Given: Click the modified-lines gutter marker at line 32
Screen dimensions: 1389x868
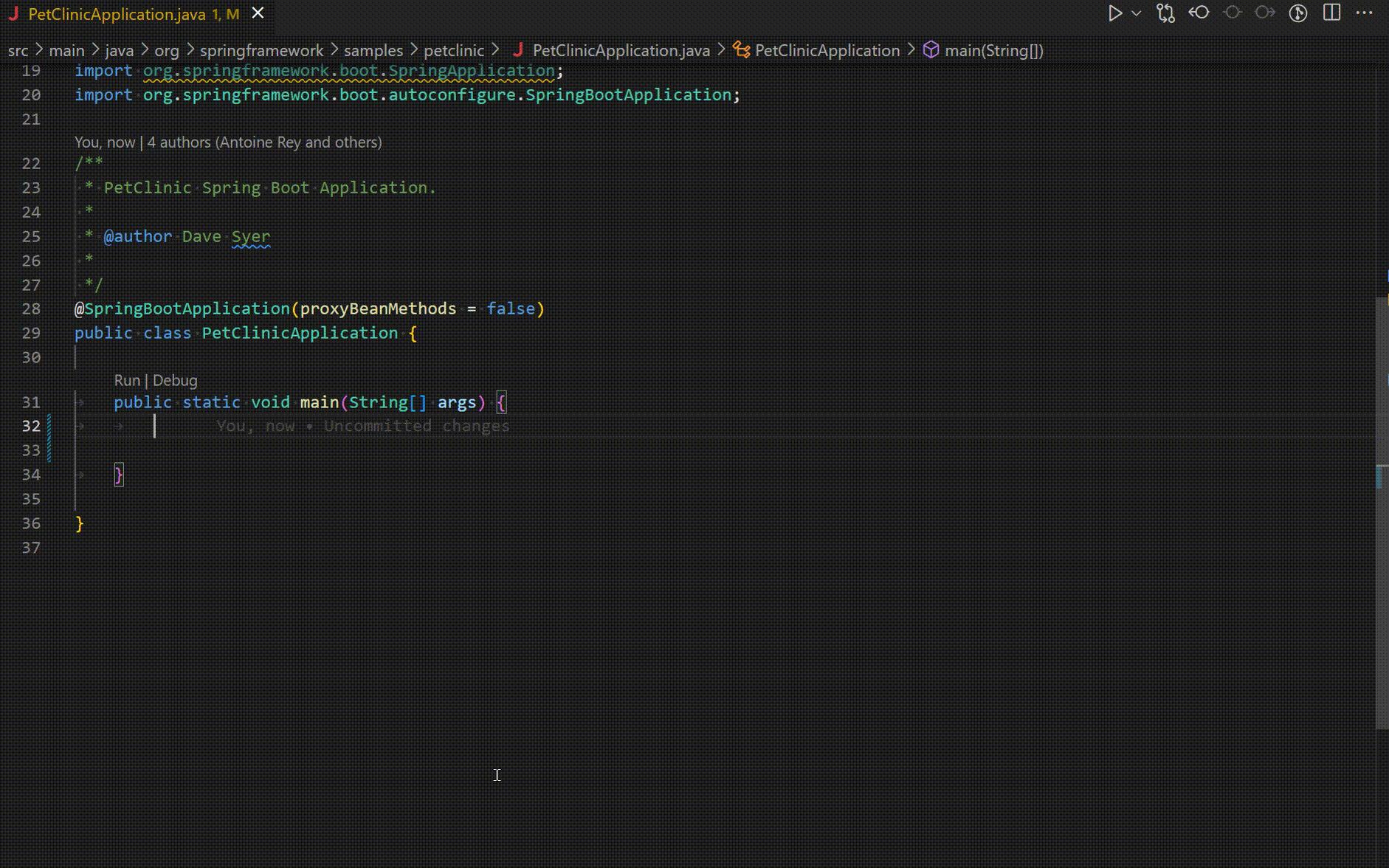Looking at the screenshot, I should [49, 426].
